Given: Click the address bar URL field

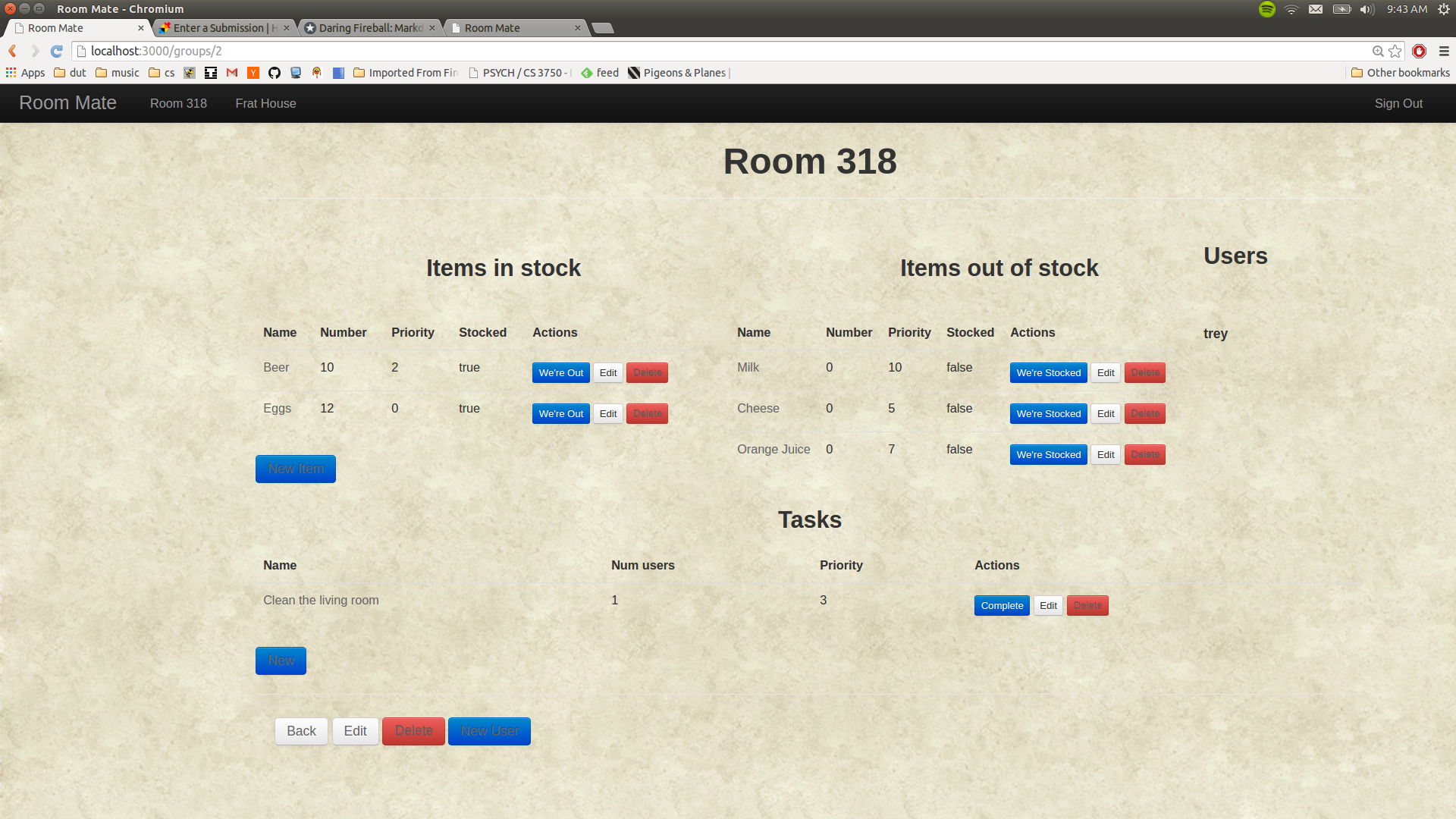Looking at the screenshot, I should pyautogui.click(x=682, y=51).
